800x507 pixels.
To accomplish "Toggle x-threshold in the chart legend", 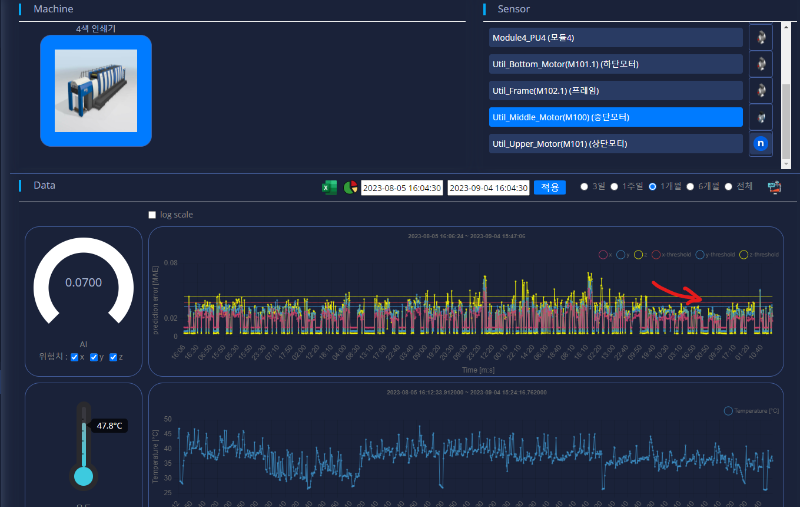I will click(671, 255).
